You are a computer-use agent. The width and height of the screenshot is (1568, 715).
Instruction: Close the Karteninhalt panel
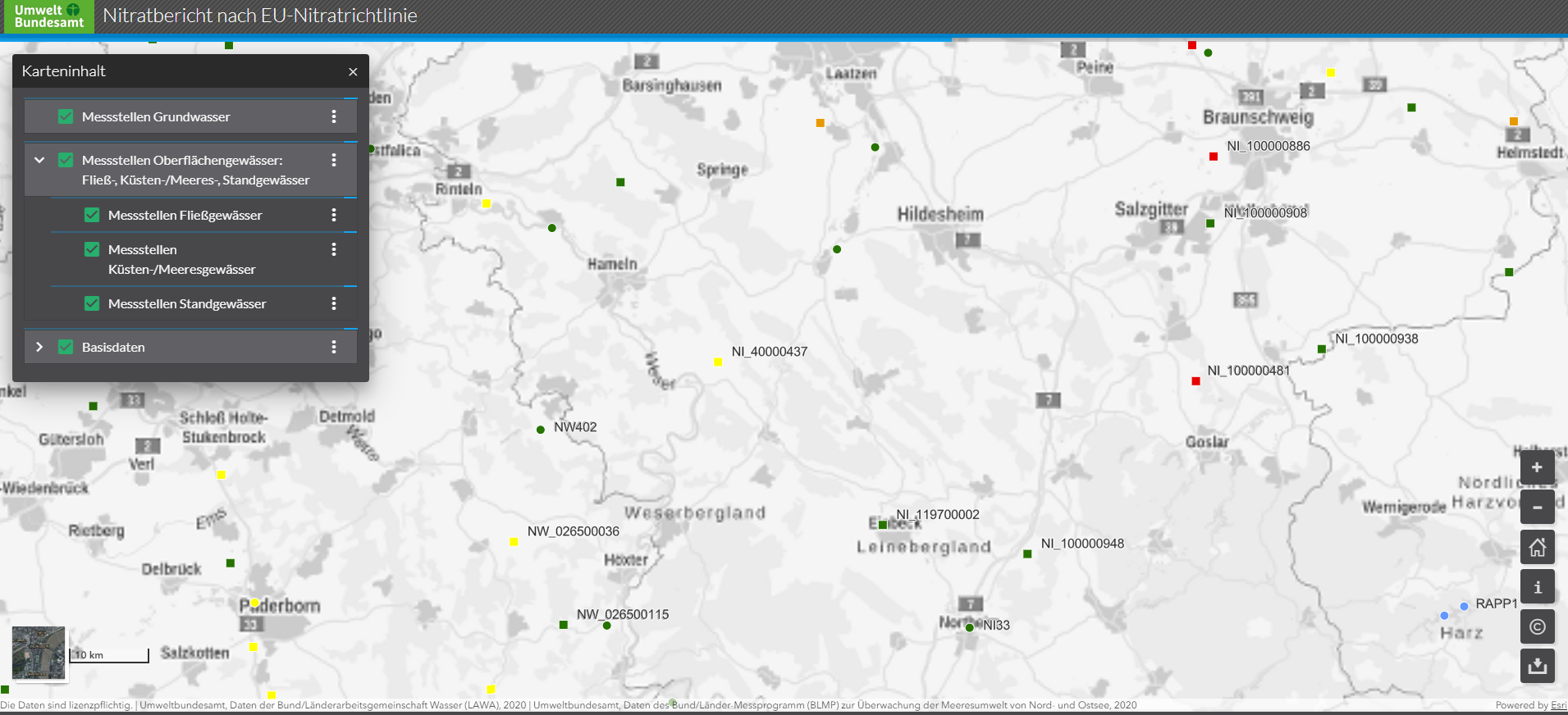click(353, 71)
